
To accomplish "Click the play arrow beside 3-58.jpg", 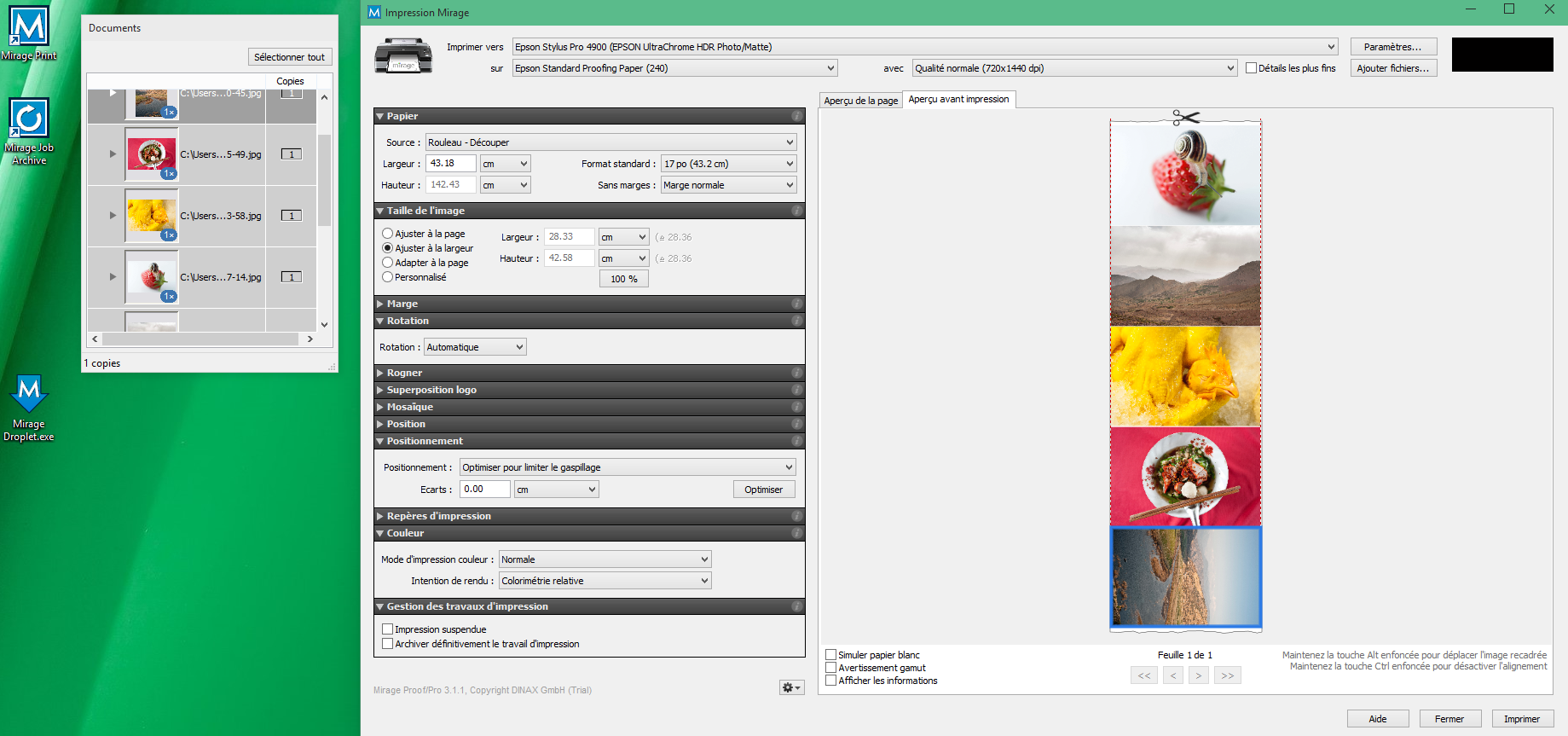I will pyautogui.click(x=113, y=216).
